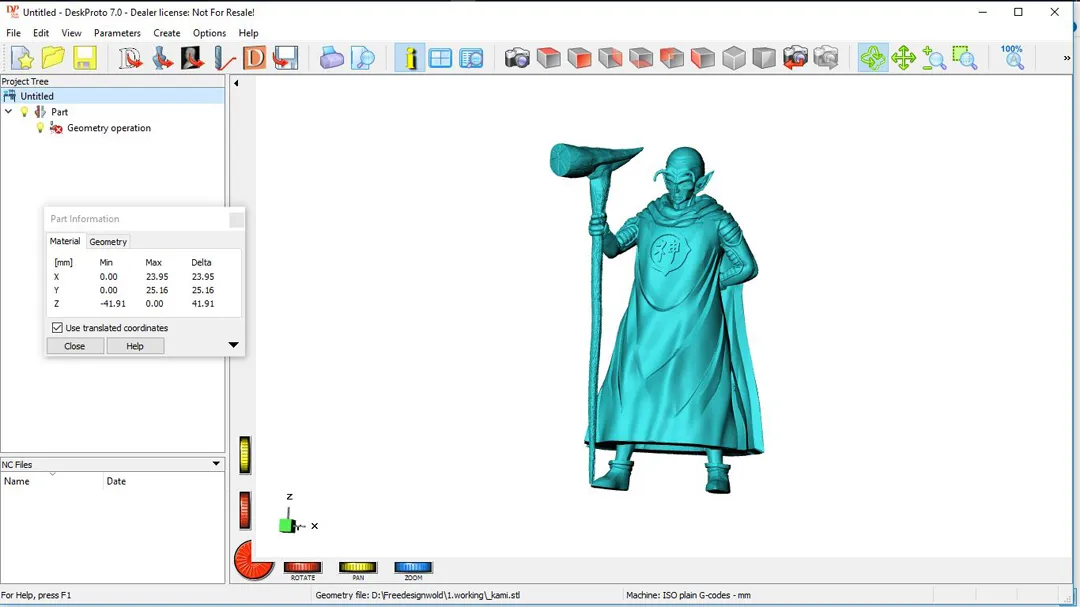
Task: Select the top view cube with red top
Action: pyautogui.click(x=548, y=58)
